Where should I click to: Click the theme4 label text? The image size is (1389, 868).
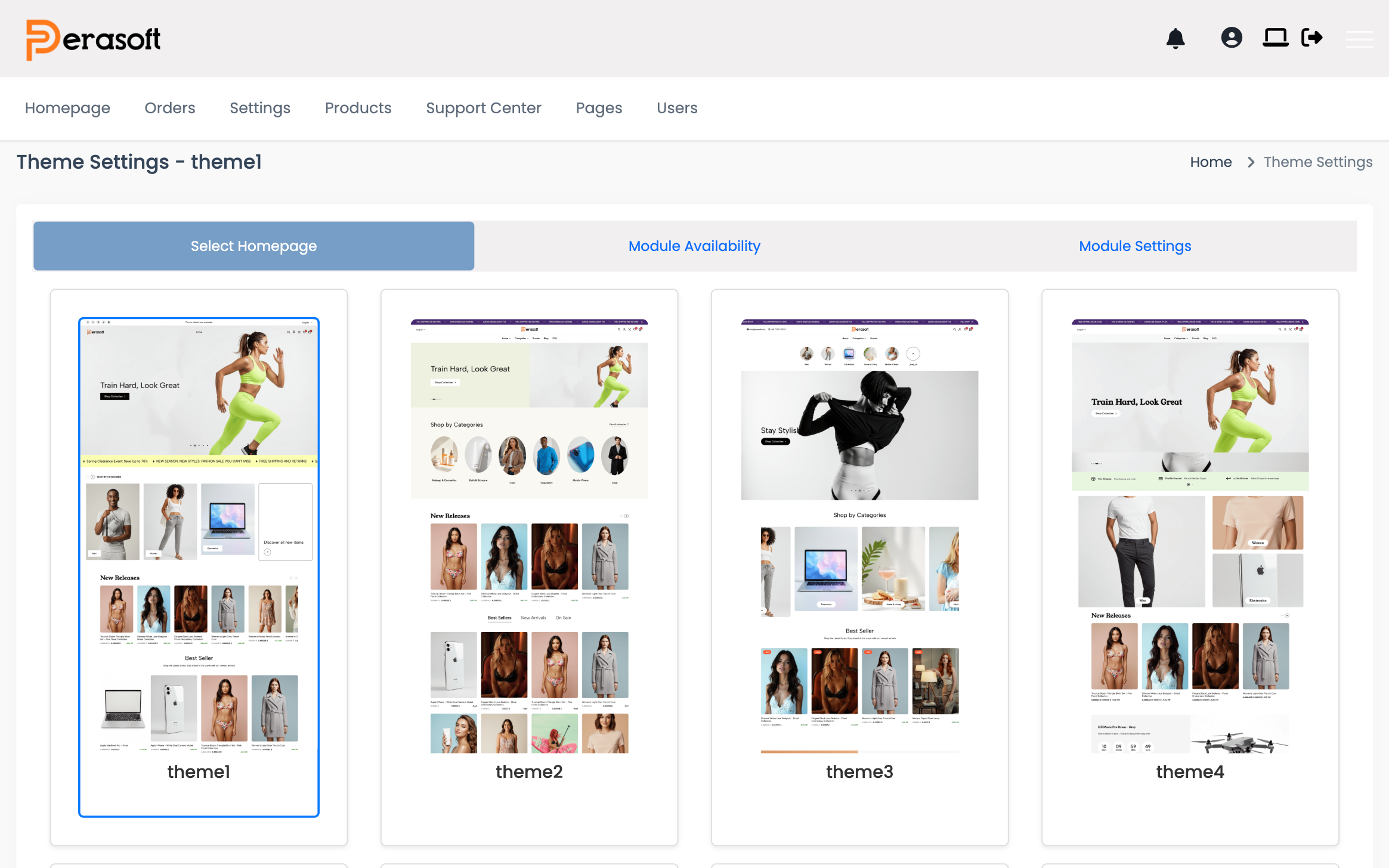pyautogui.click(x=1190, y=772)
